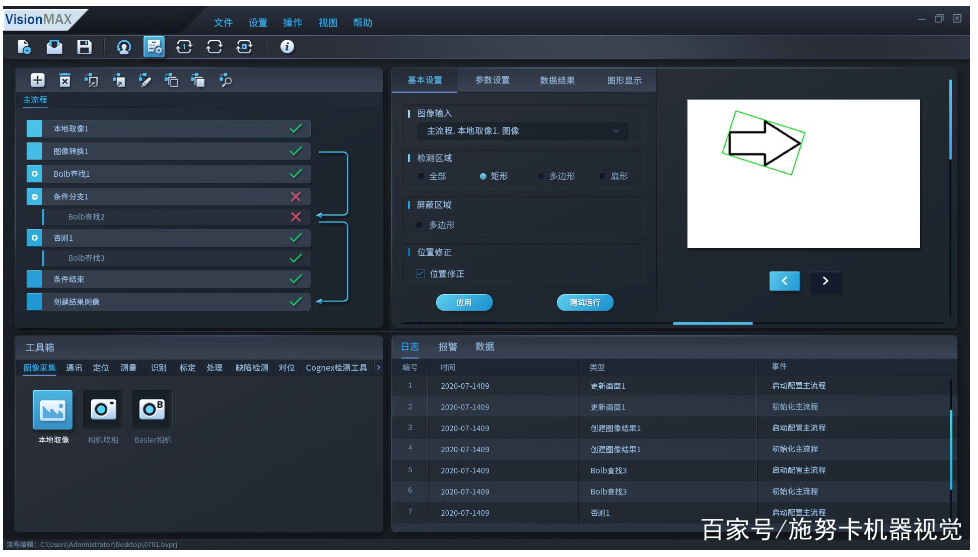
Task: Click the info icon in top toolbar
Action: pos(287,47)
